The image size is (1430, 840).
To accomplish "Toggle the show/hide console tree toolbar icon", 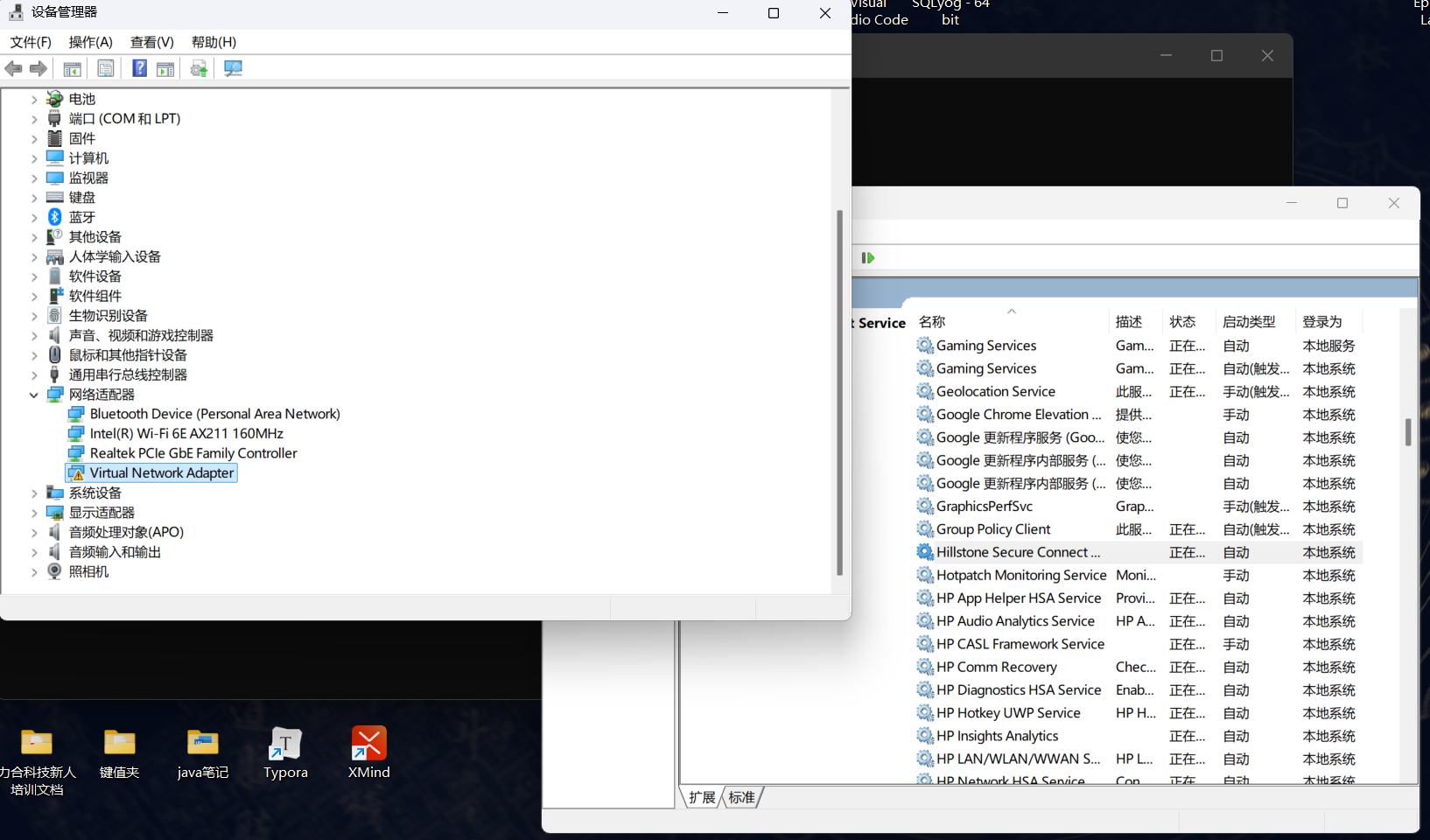I will (73, 68).
